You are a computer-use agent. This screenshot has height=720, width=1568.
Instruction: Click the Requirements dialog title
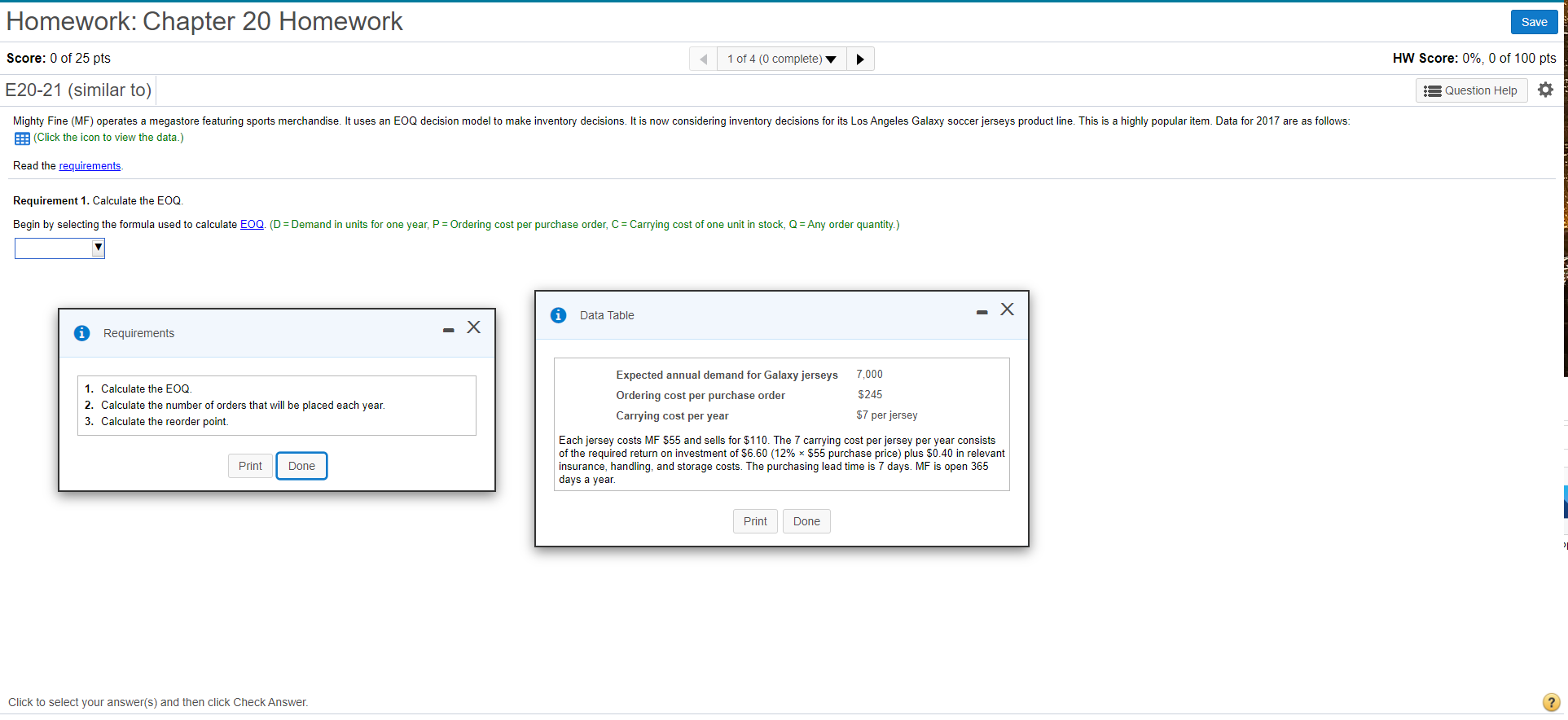click(138, 334)
